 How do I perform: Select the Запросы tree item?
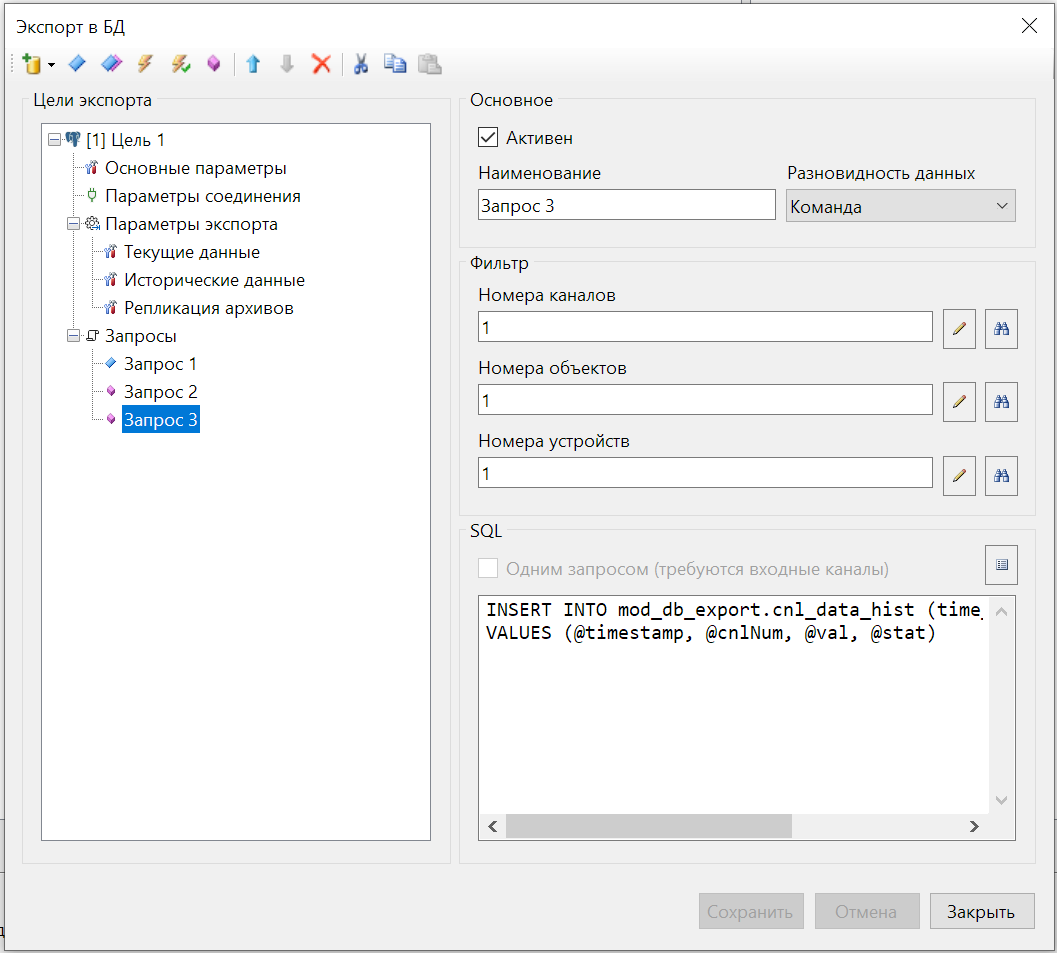point(140,336)
